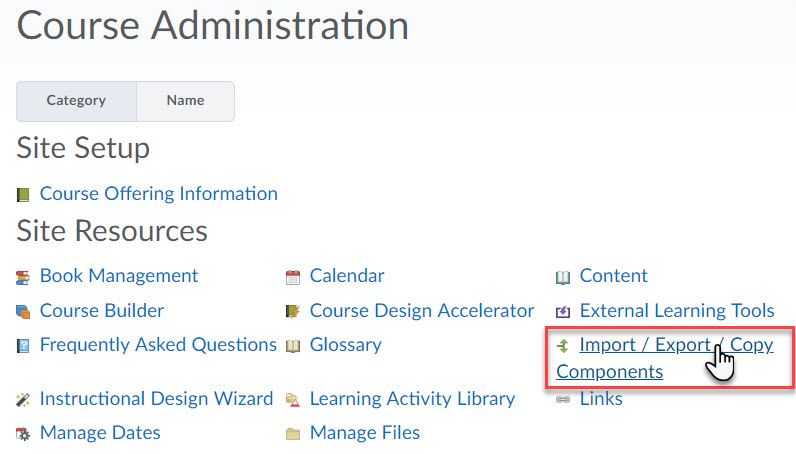Image resolution: width=796 pixels, height=454 pixels.
Task: Switch to the Category view tab
Action: point(77,101)
